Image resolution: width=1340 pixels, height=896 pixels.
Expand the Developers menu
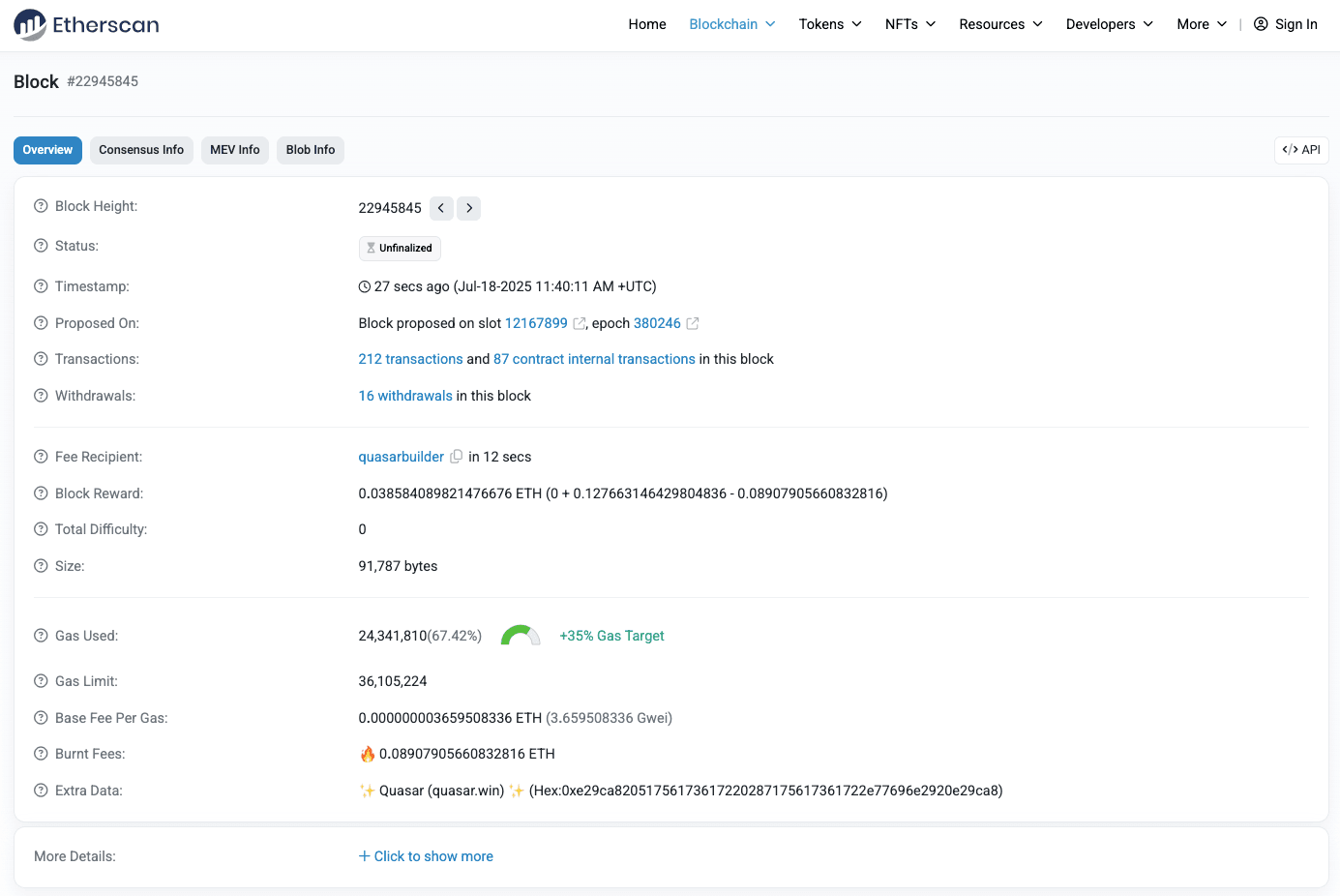(x=1109, y=24)
